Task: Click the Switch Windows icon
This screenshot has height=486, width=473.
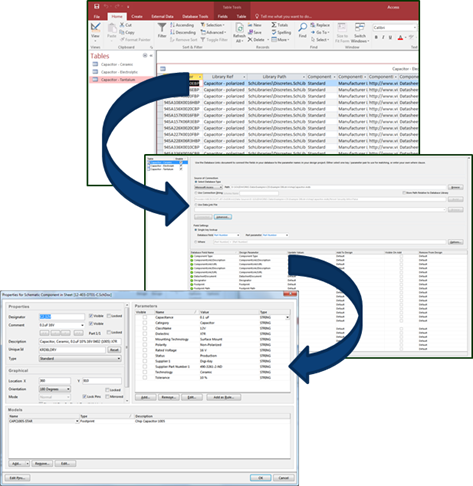Action: [360, 28]
